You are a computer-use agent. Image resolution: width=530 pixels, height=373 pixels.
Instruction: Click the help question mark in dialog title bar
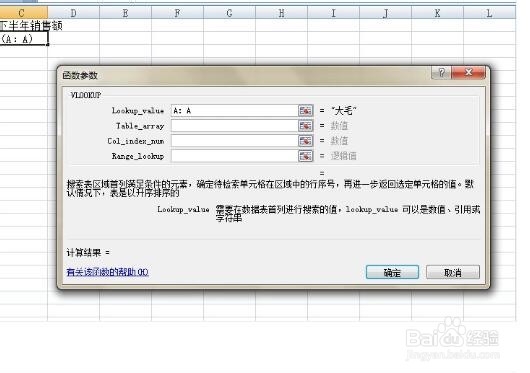coord(441,72)
